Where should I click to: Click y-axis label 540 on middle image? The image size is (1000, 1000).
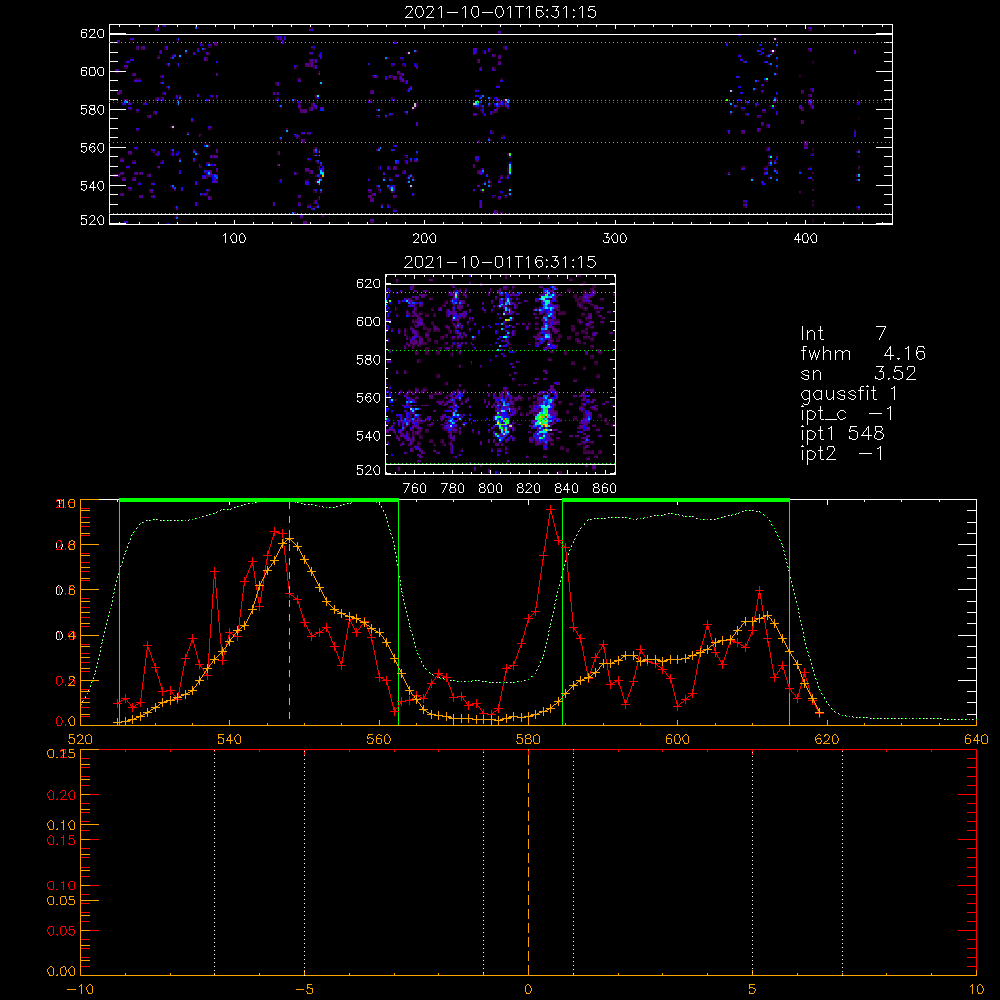tap(368, 436)
